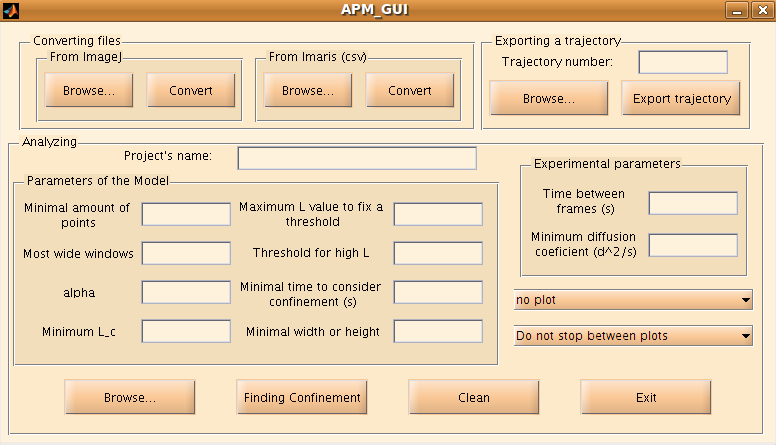The width and height of the screenshot is (776, 445).
Task: Click Convert under From ImageJ
Action: coord(191,90)
